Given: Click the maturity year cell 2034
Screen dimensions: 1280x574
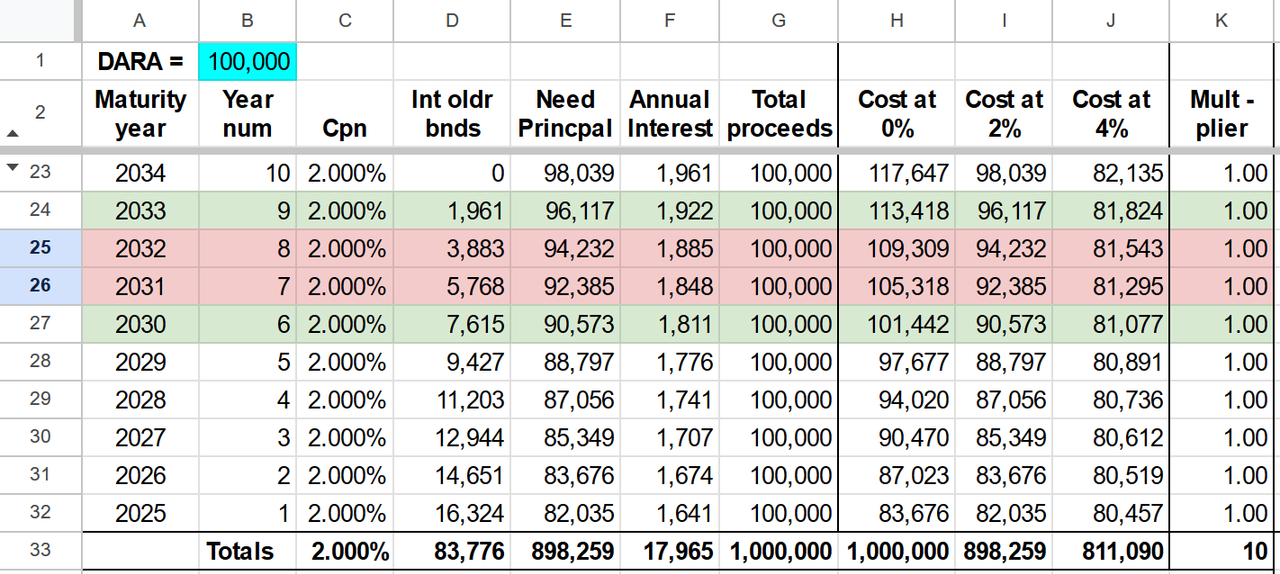Looking at the screenshot, I should point(139,173).
